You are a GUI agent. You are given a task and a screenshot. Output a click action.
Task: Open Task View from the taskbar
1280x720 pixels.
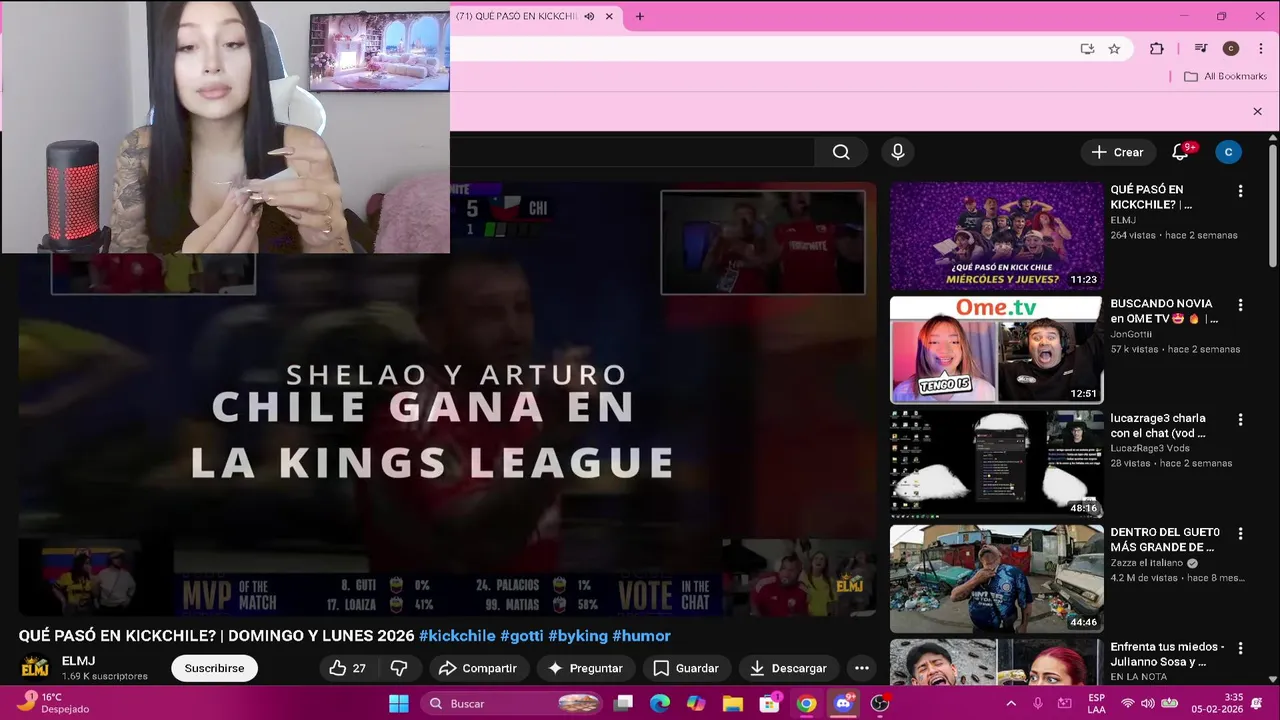coord(623,704)
